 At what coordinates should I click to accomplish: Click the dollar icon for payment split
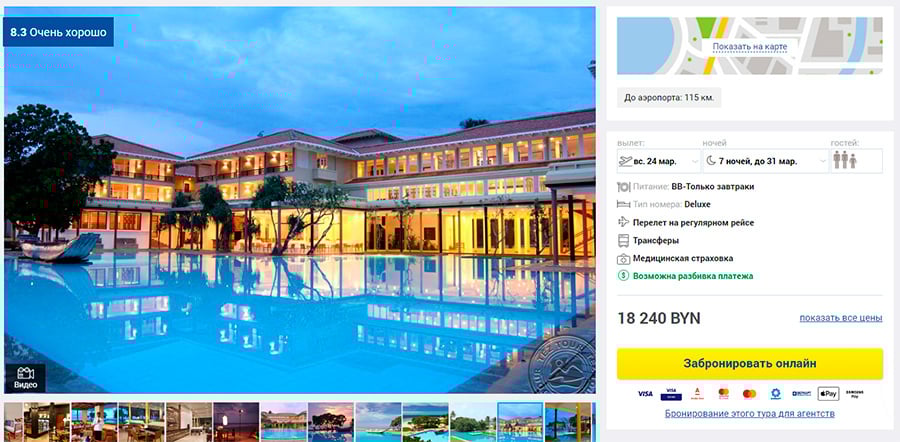pyautogui.click(x=623, y=276)
